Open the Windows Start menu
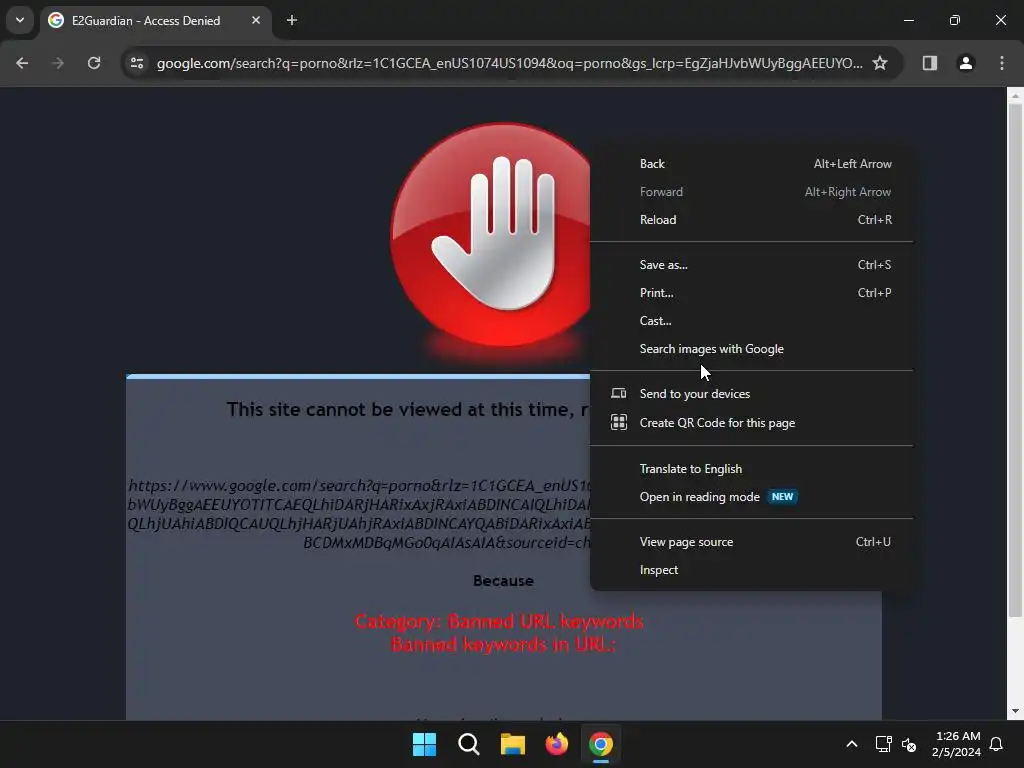 [424, 744]
